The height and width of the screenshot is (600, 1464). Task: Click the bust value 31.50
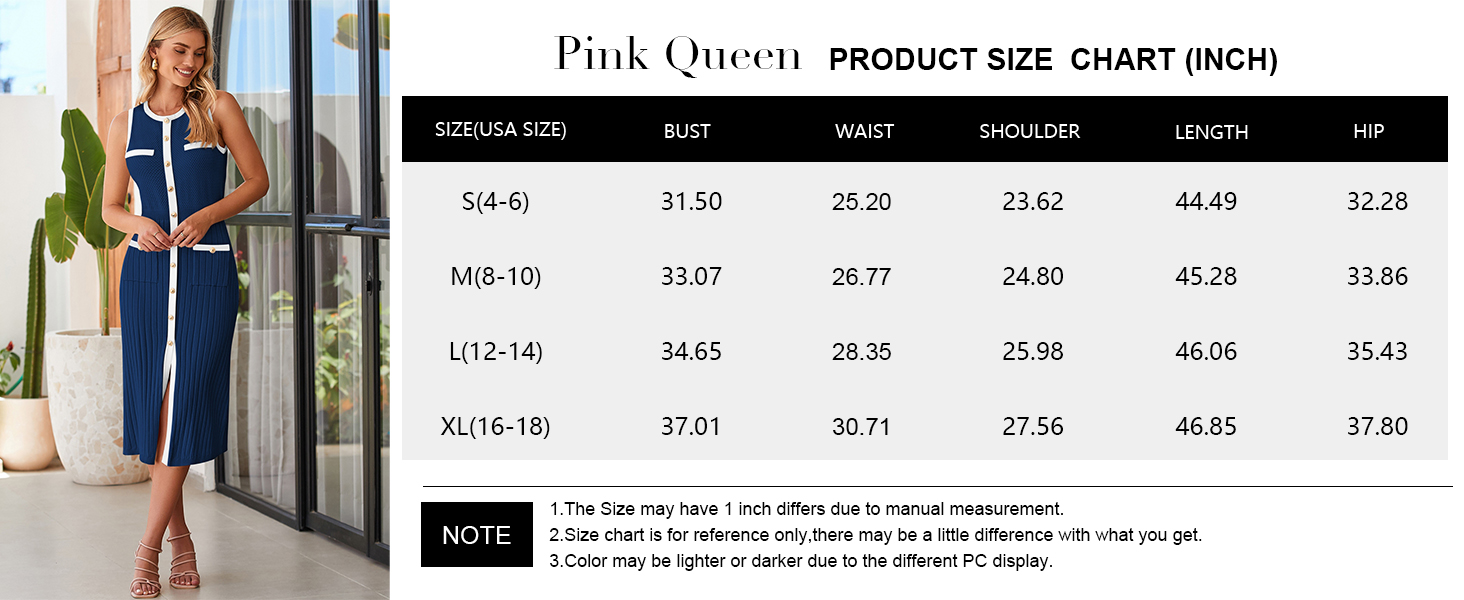(x=691, y=201)
